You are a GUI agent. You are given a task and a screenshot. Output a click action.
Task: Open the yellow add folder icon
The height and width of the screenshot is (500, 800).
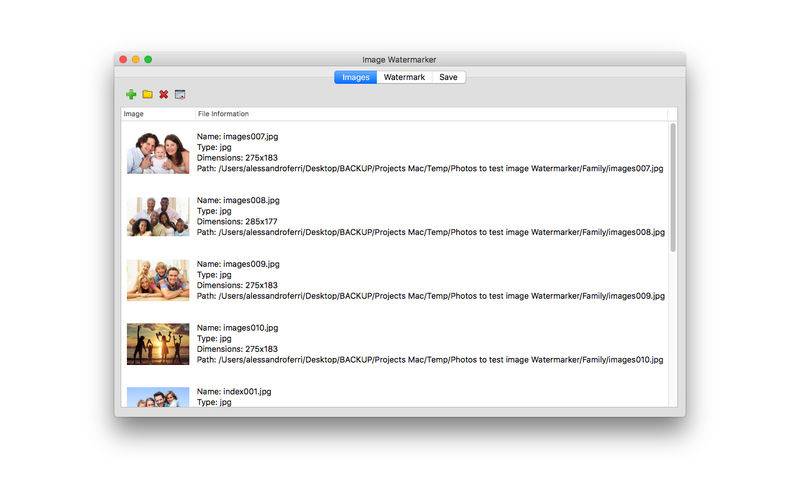tap(147, 94)
